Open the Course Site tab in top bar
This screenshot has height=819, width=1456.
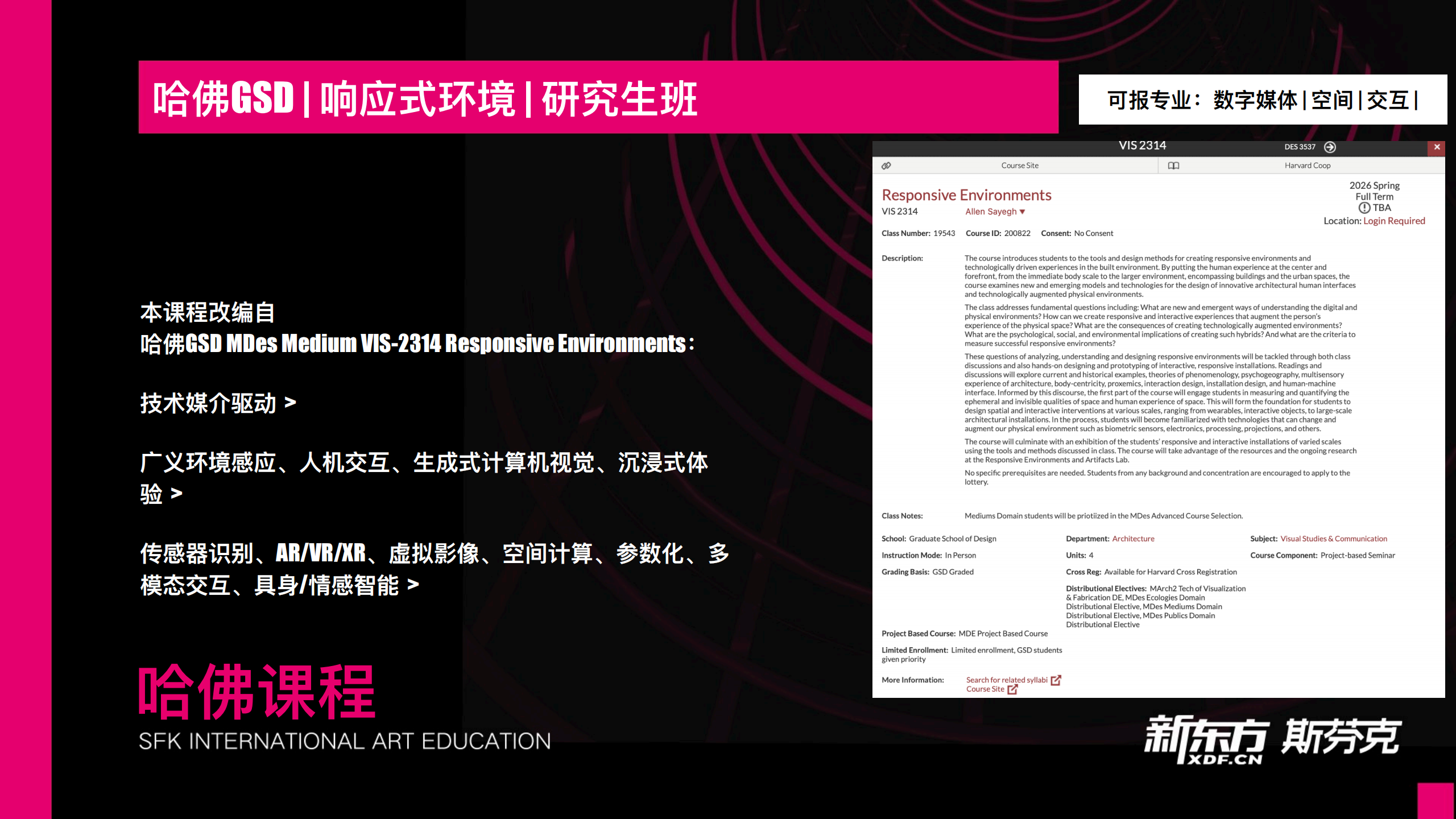point(1020,166)
